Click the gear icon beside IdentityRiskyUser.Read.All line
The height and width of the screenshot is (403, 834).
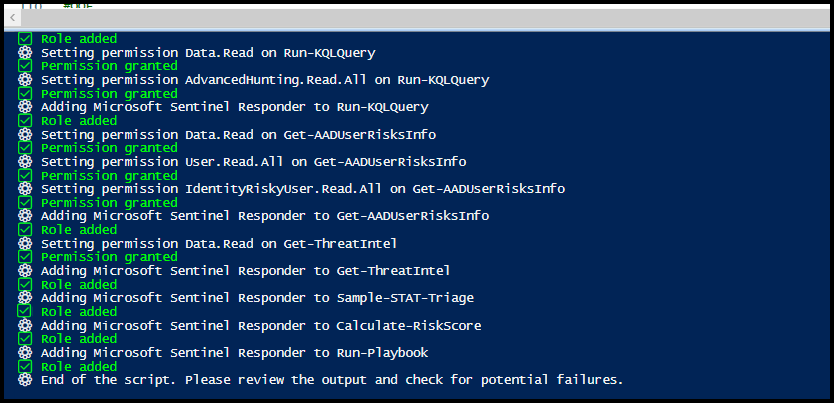25,189
